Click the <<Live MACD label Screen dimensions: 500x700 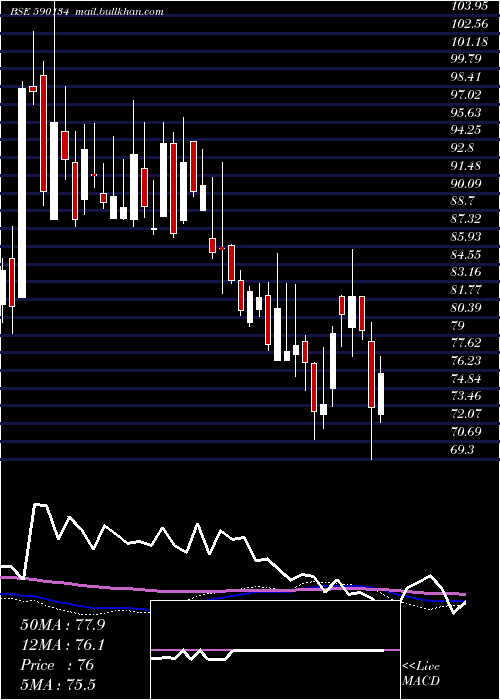421,673
